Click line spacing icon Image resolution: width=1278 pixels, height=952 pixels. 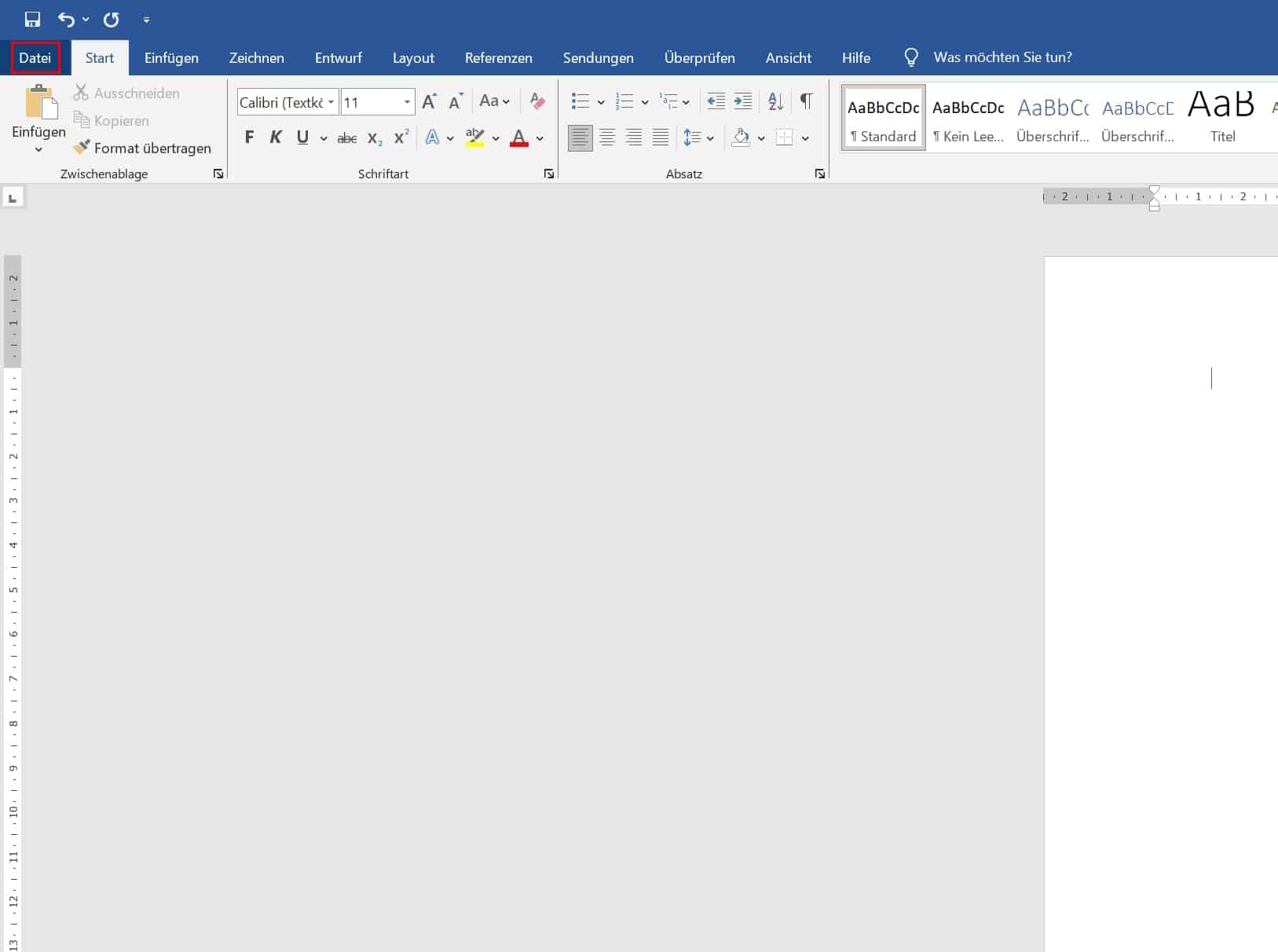click(x=691, y=137)
